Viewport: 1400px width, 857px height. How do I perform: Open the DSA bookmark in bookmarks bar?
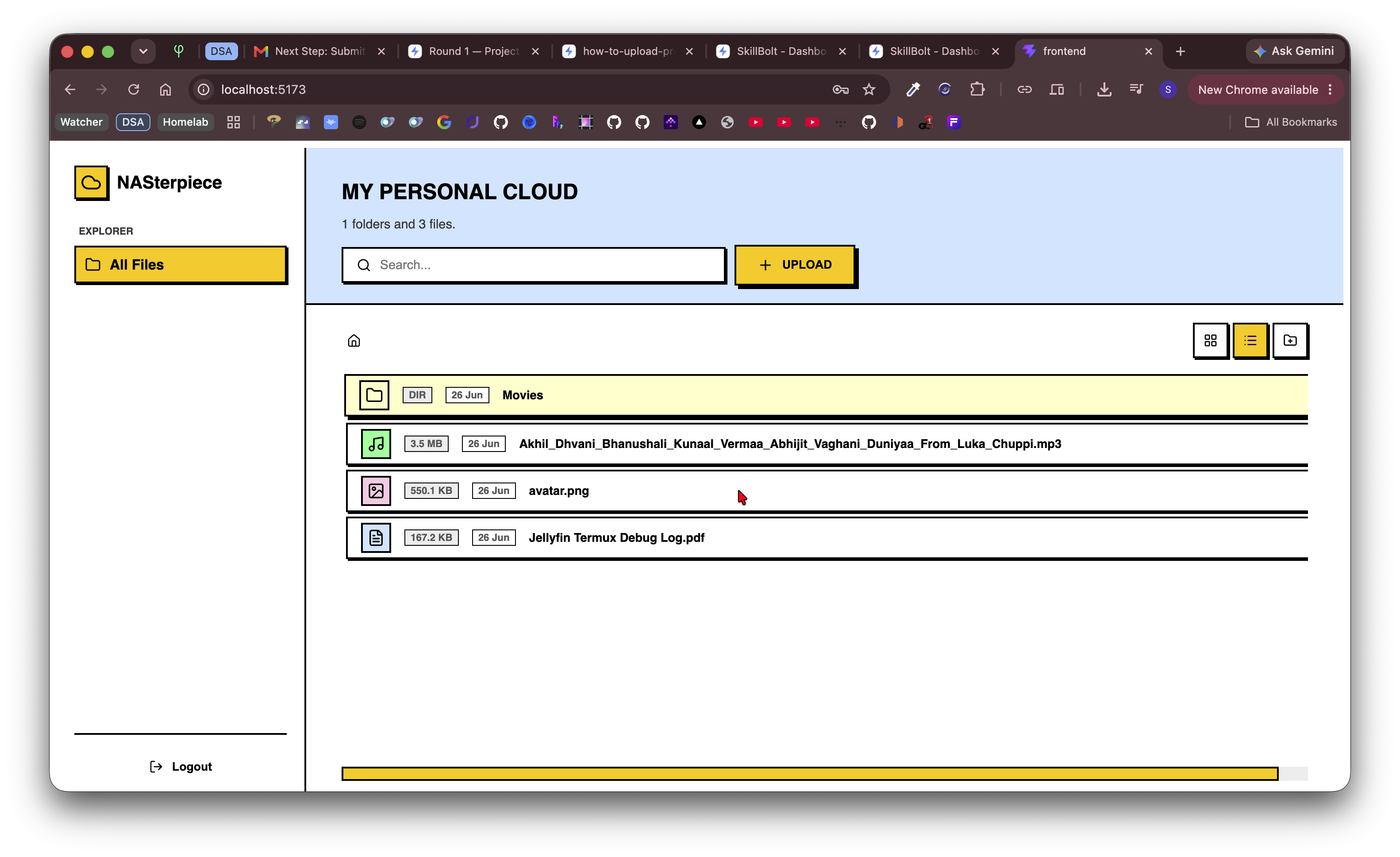tap(132, 122)
